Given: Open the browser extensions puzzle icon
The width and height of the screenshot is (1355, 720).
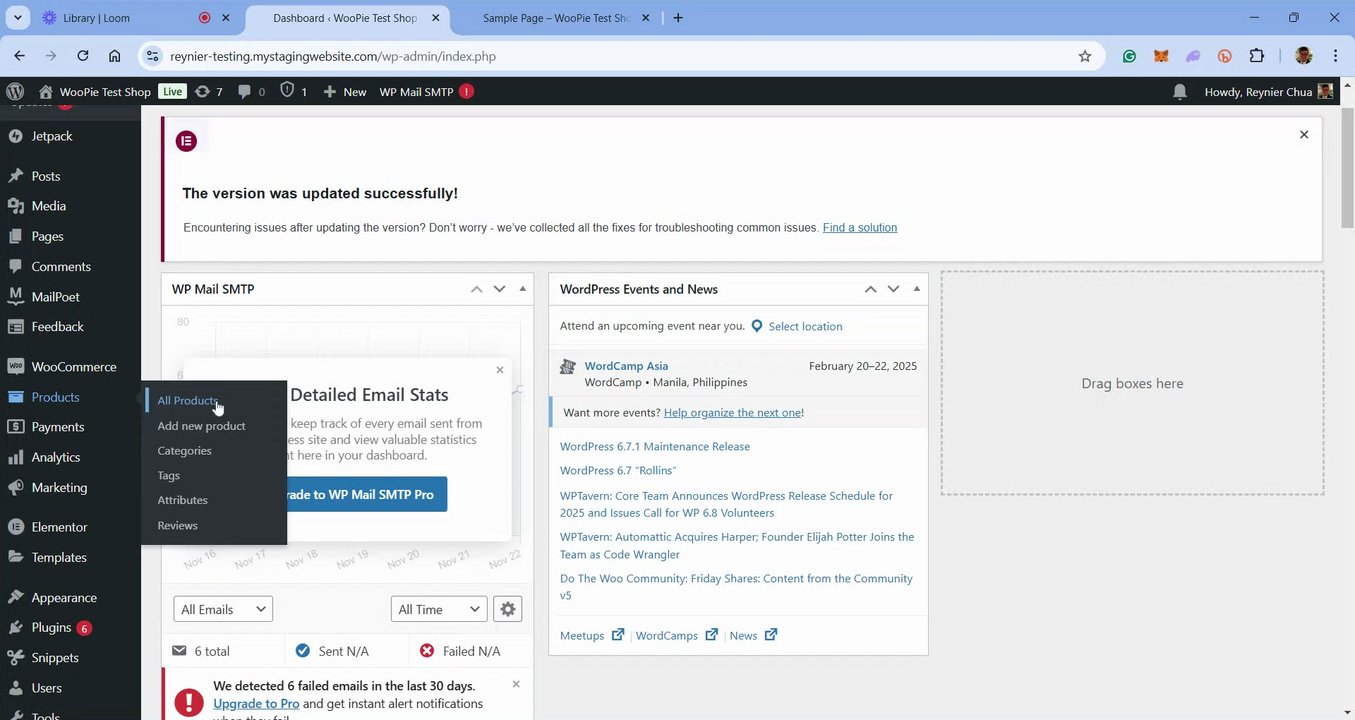Looking at the screenshot, I should tap(1257, 56).
